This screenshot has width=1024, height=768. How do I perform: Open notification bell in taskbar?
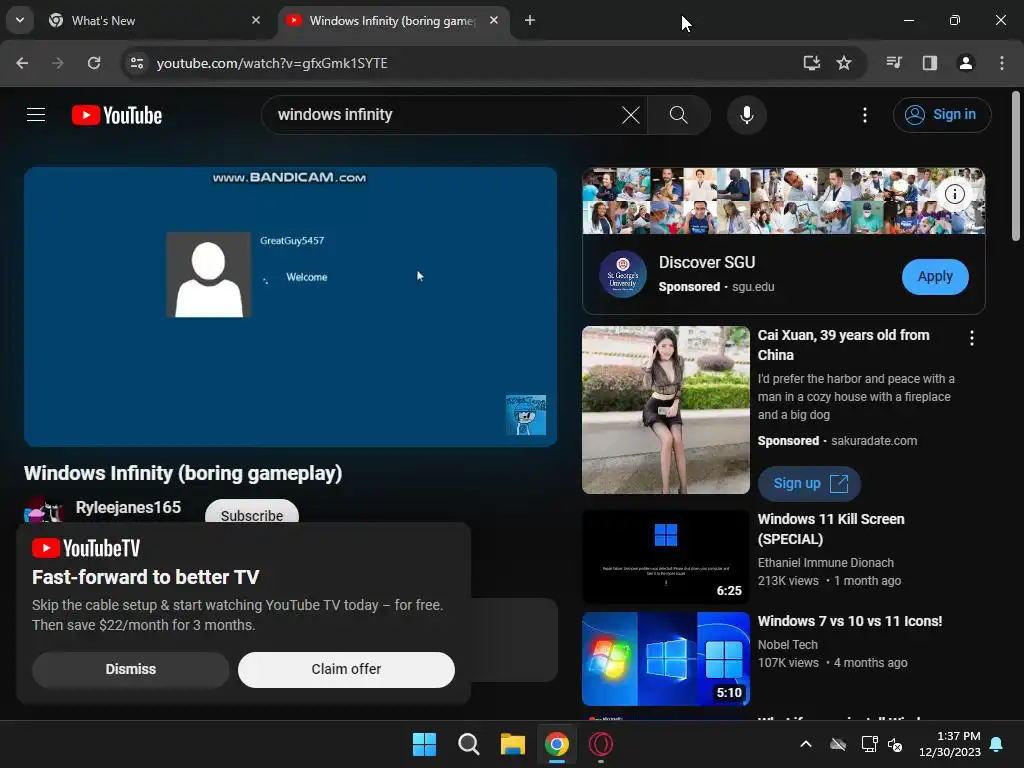[x=997, y=744]
